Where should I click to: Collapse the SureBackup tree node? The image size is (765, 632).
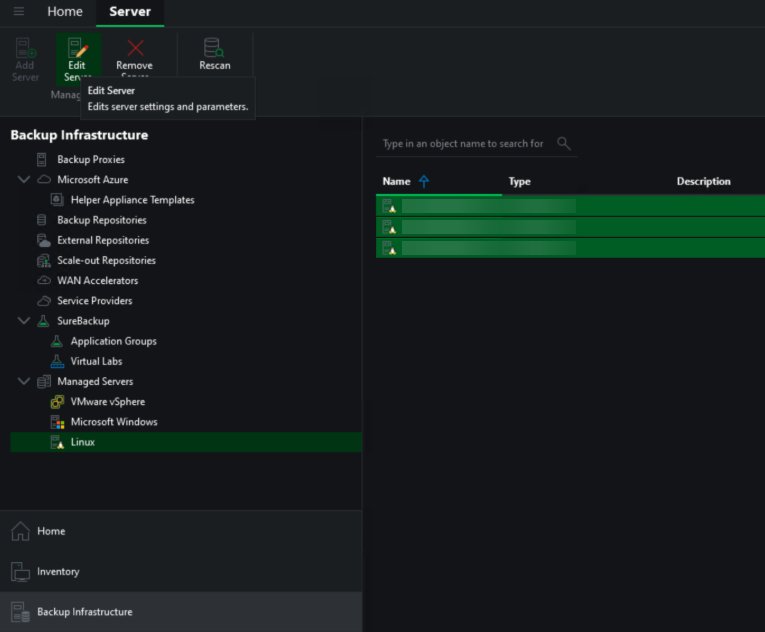pyautogui.click(x=24, y=321)
